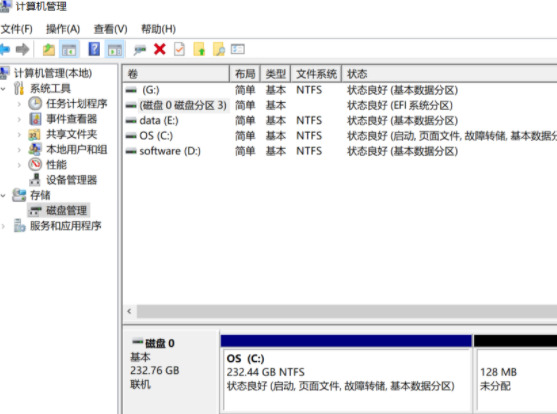The height and width of the screenshot is (414, 557).
Task: Click the Back arrow in toolbar
Action: 4,49
